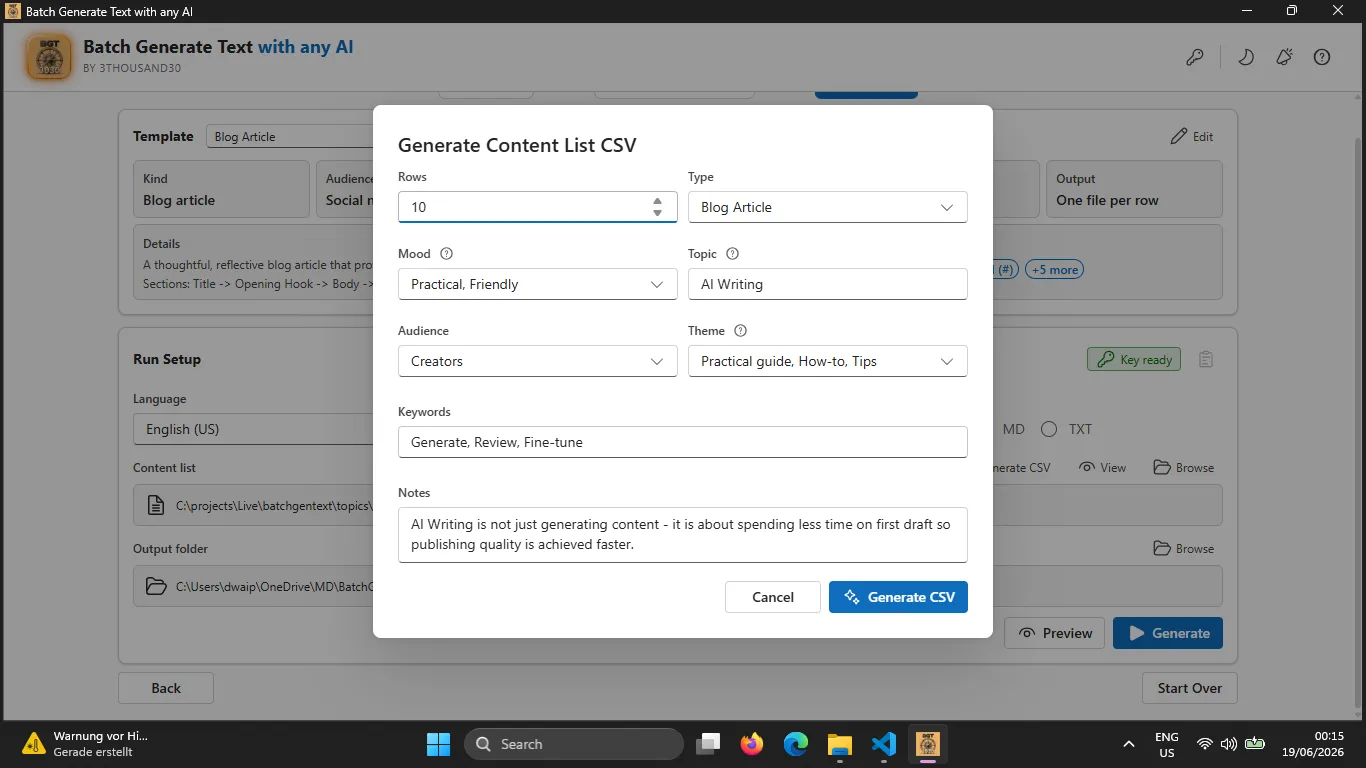The width and height of the screenshot is (1366, 768).
Task: Show hidden system tray icons
Action: (1129, 744)
